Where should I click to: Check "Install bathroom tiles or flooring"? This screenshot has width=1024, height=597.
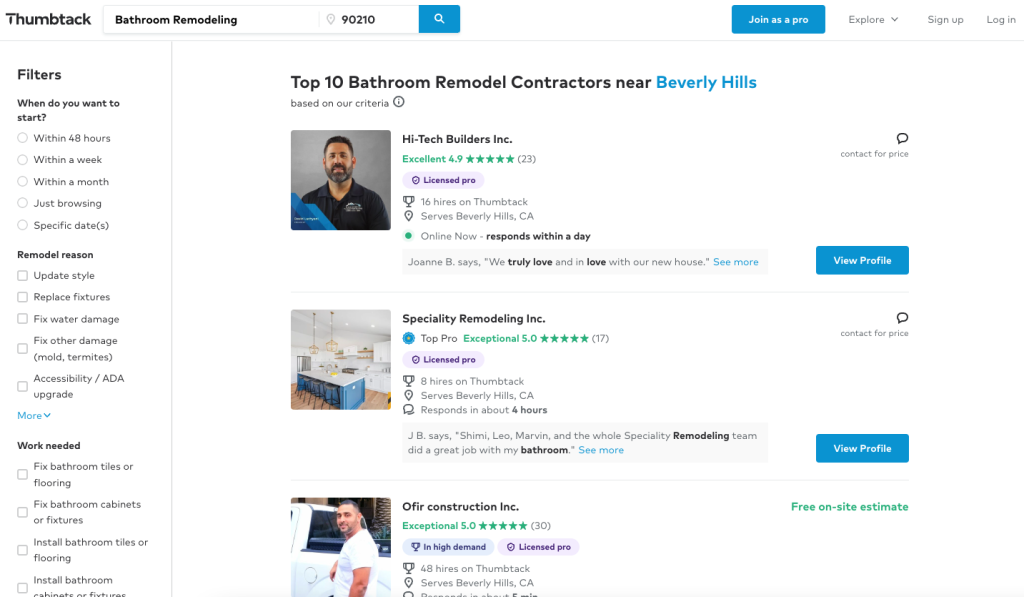(x=22, y=550)
